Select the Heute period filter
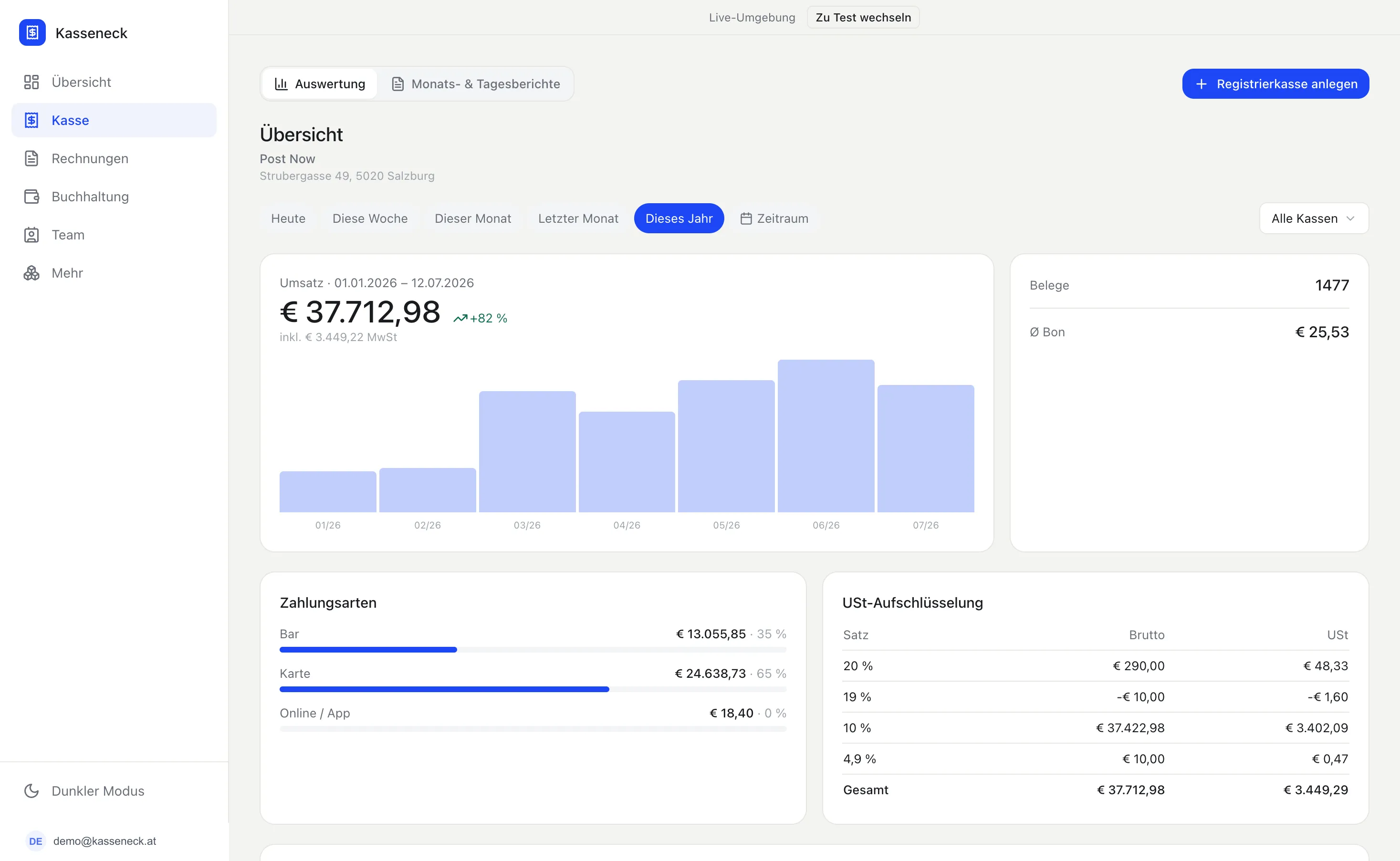This screenshot has width=1400, height=861. (x=288, y=218)
